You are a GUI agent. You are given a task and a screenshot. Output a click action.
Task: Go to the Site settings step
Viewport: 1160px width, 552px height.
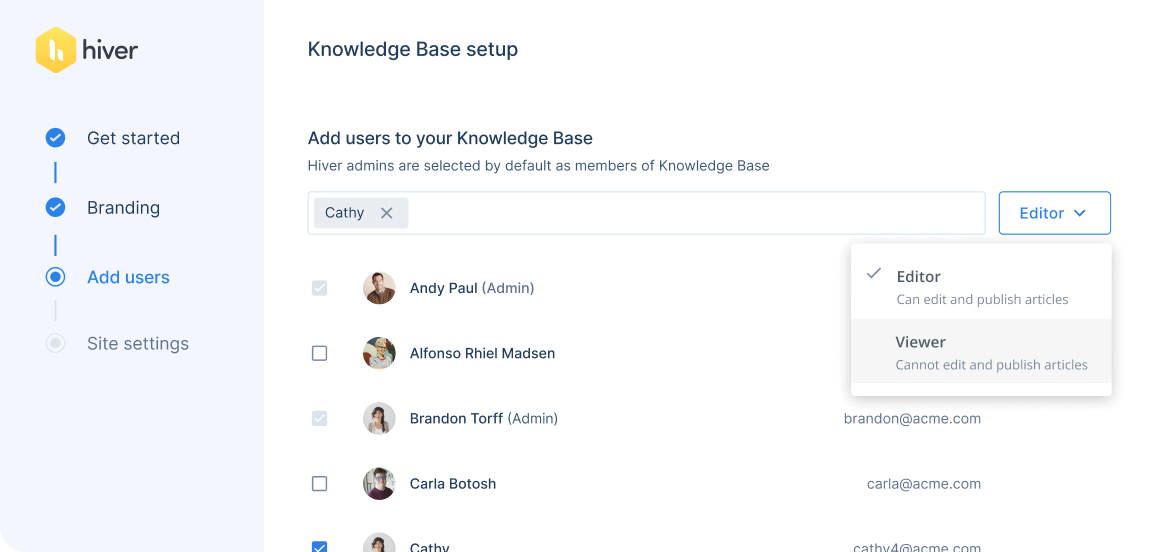137,343
